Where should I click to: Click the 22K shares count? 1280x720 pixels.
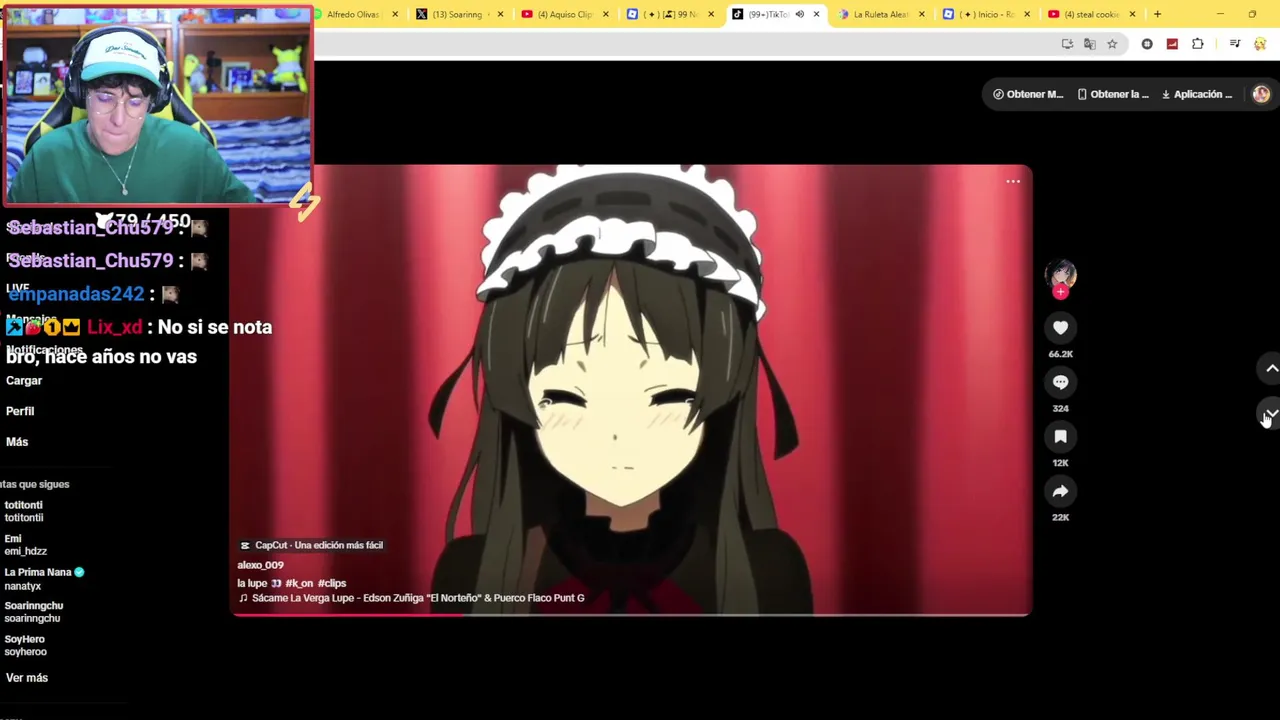click(1060, 517)
